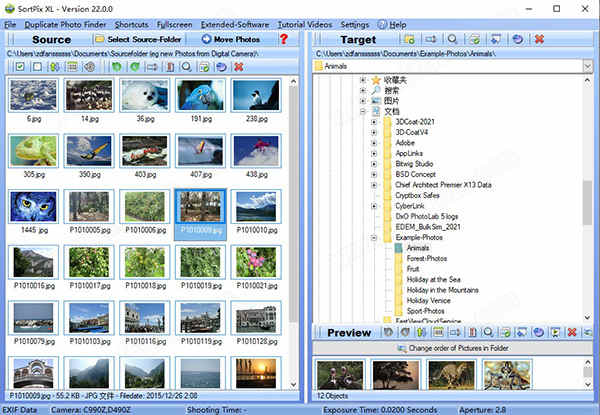Image resolution: width=600 pixels, height=415 pixels.
Task: Open the Fullscreen menu
Action: pyautogui.click(x=174, y=25)
